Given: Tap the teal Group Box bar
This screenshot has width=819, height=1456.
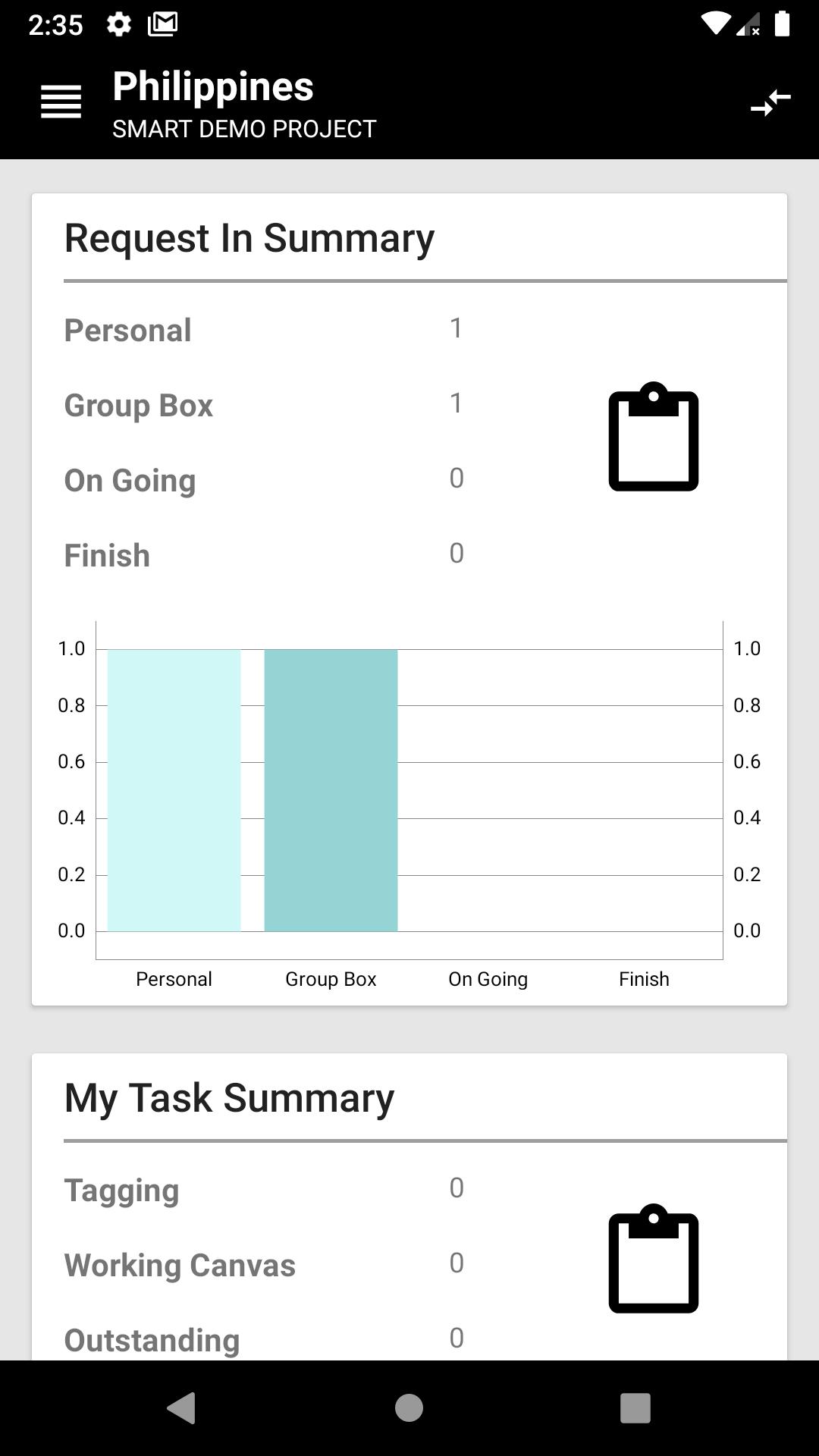Looking at the screenshot, I should tap(331, 790).
